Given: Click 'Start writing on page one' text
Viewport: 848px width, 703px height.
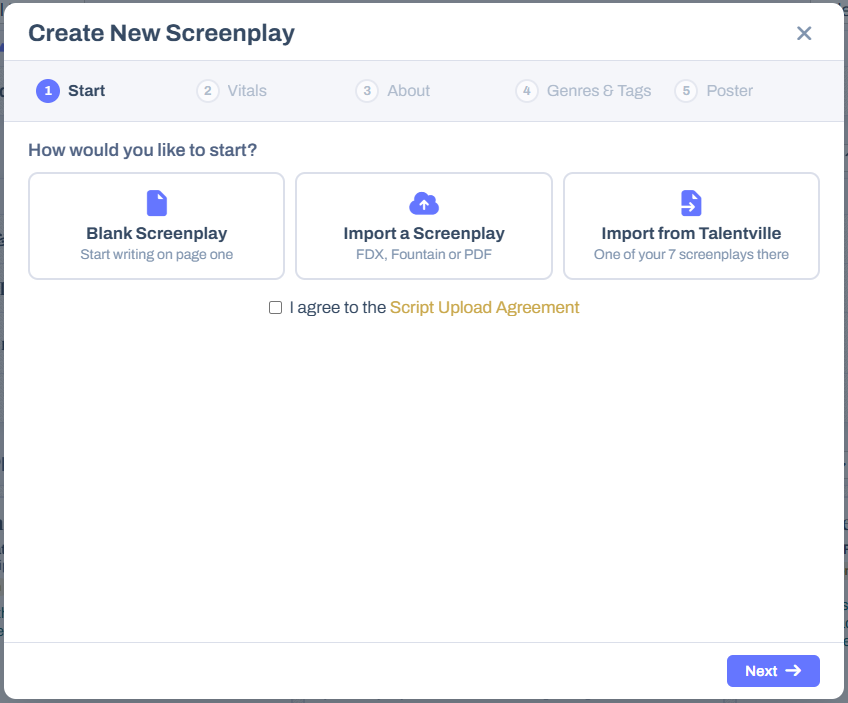Looking at the screenshot, I should [157, 254].
